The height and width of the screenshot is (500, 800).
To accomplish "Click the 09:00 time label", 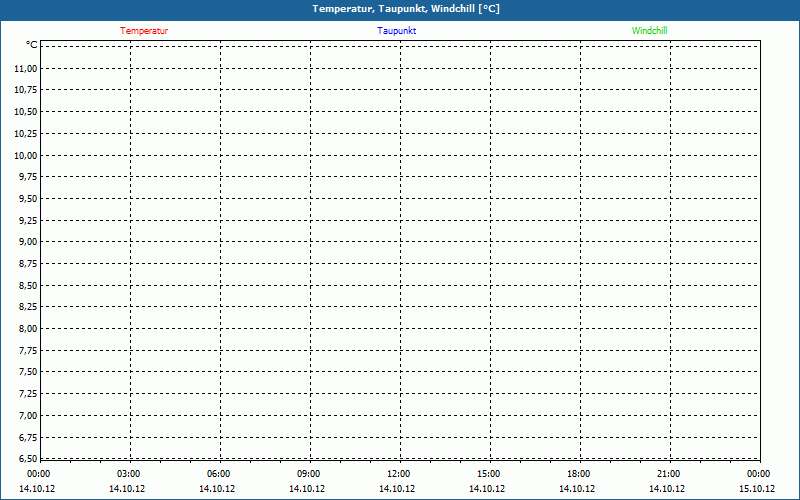I will click(x=309, y=474).
